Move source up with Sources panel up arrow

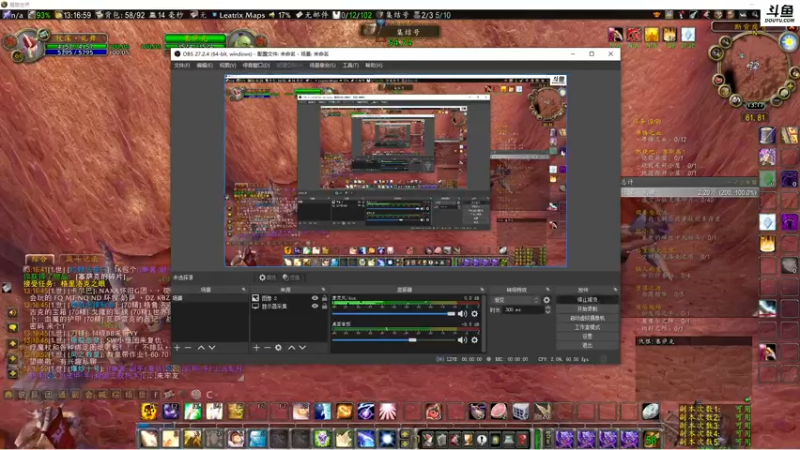click(x=291, y=347)
